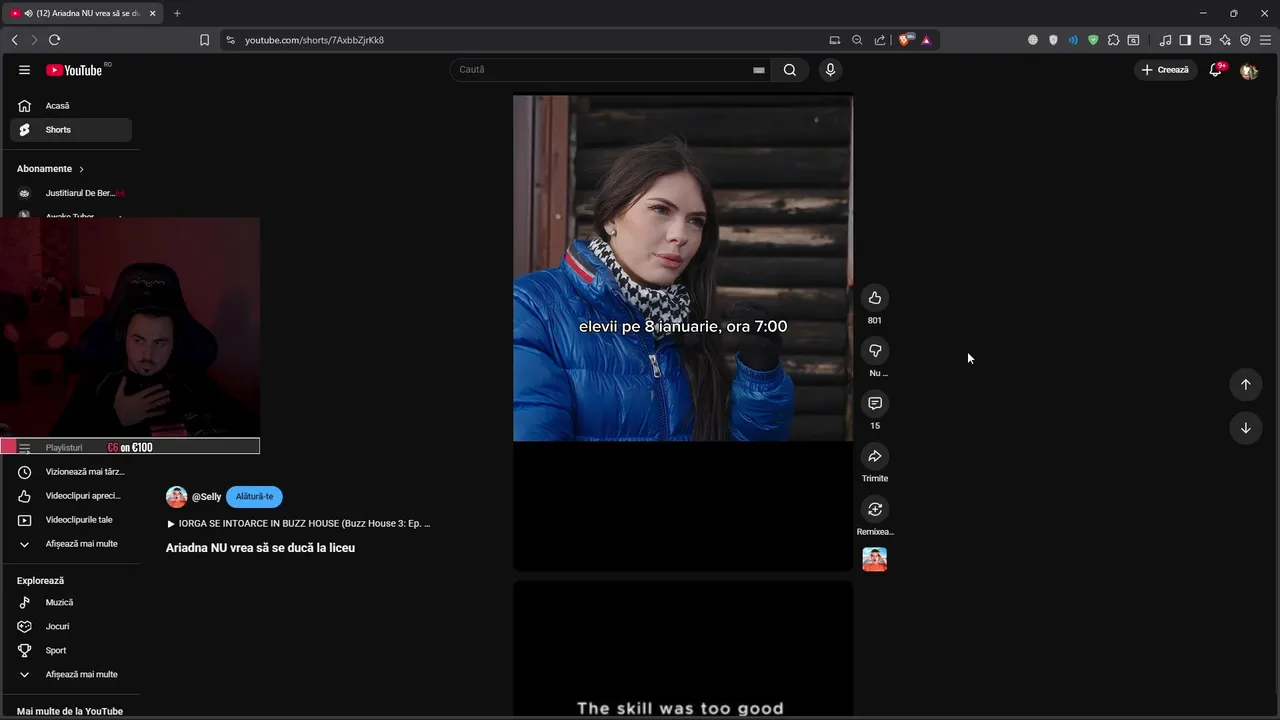The width and height of the screenshot is (1280, 720).
Task: Click the Brave Rewards triangle icon
Action: [926, 40]
